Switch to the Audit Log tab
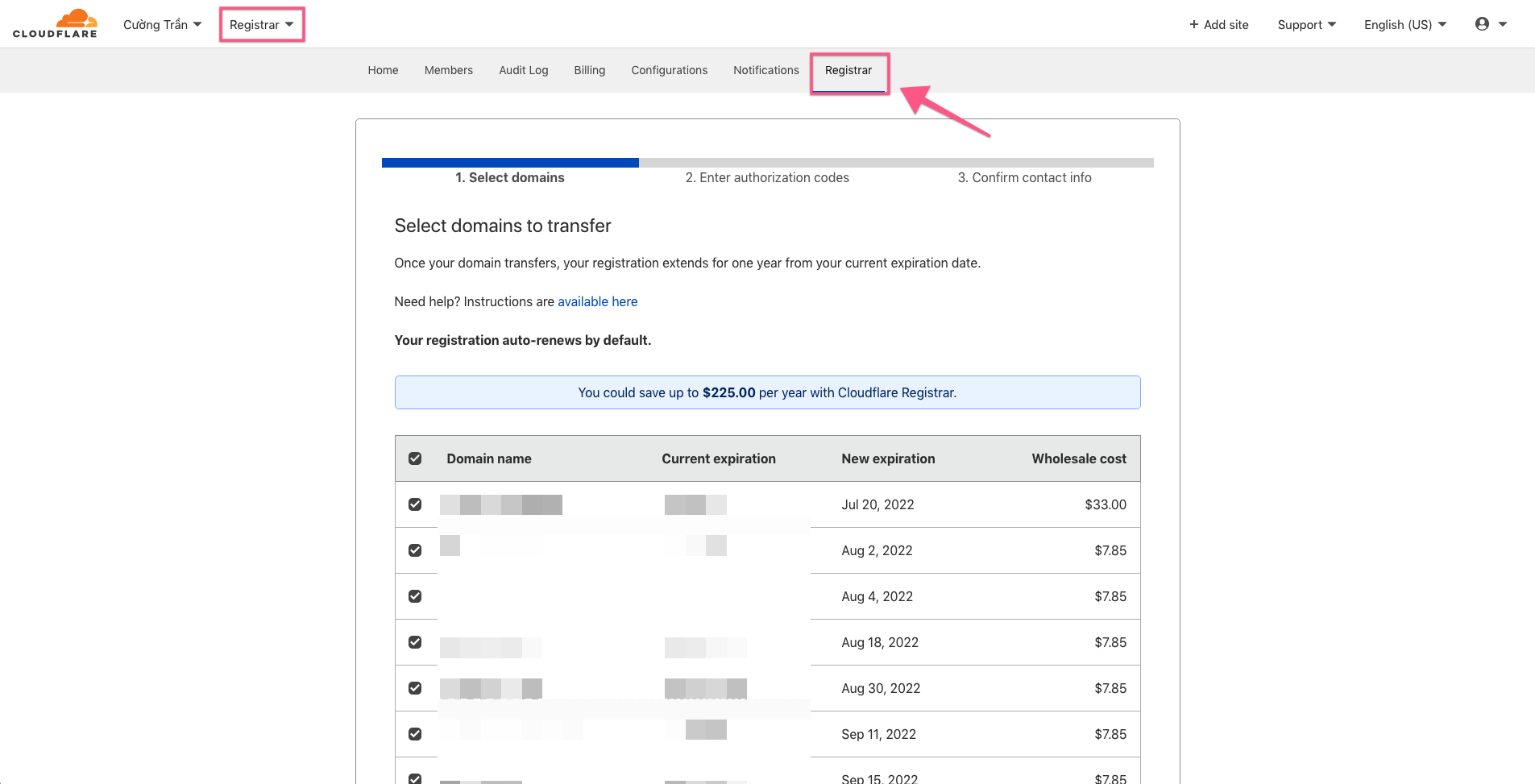This screenshot has width=1535, height=784. pos(523,70)
